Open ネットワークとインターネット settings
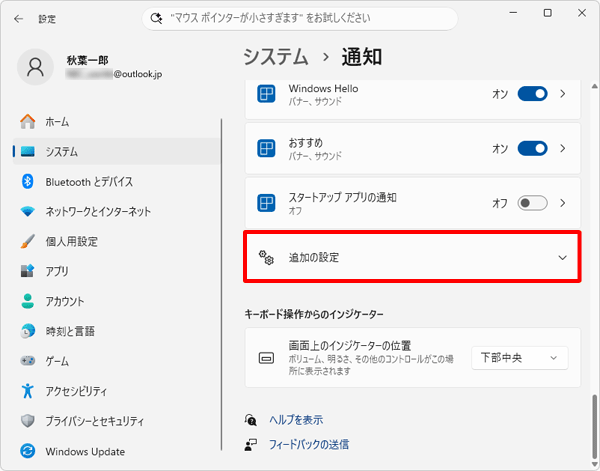This screenshot has height=471, width=600. tap(116, 211)
